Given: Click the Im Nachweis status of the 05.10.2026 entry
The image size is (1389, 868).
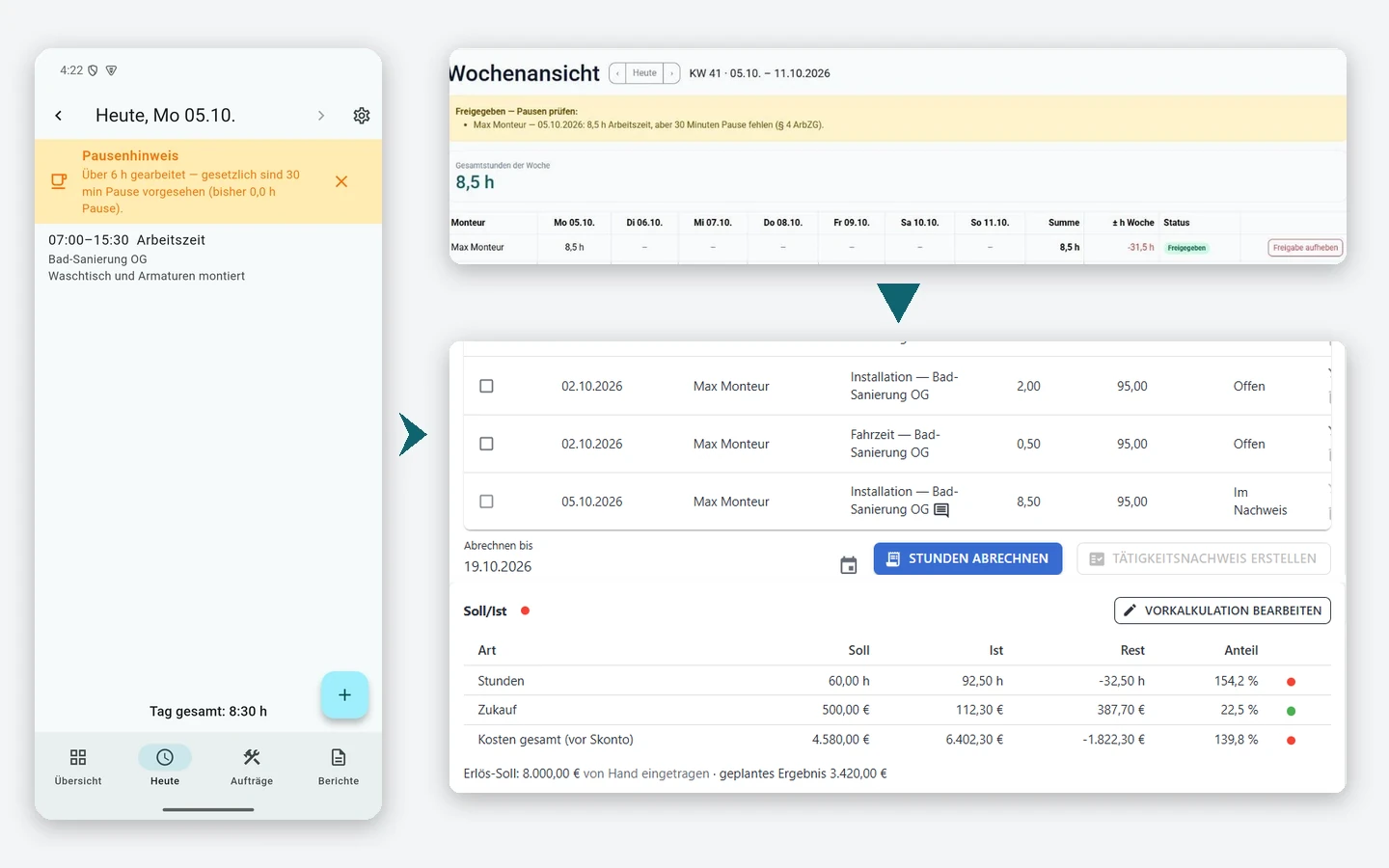Looking at the screenshot, I should (1260, 502).
